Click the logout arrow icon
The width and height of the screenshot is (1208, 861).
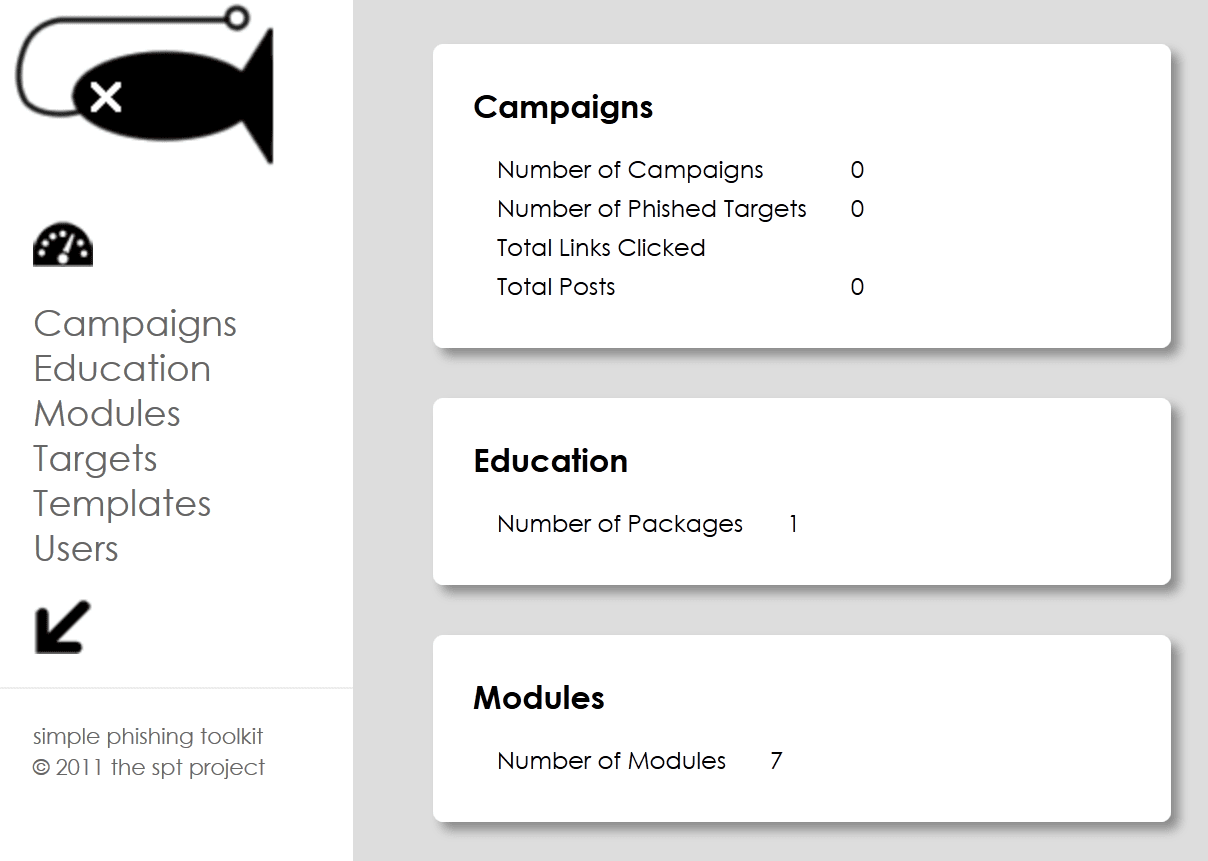coord(63,627)
